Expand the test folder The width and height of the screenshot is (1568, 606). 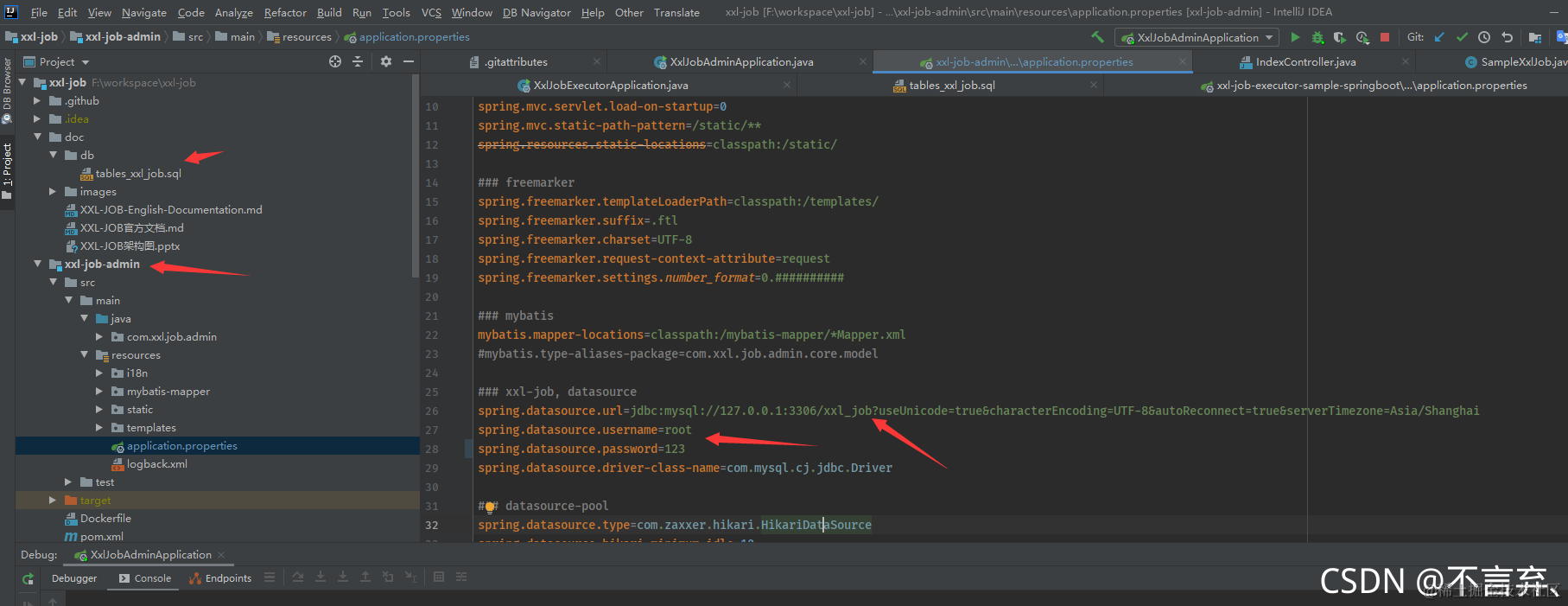68,482
